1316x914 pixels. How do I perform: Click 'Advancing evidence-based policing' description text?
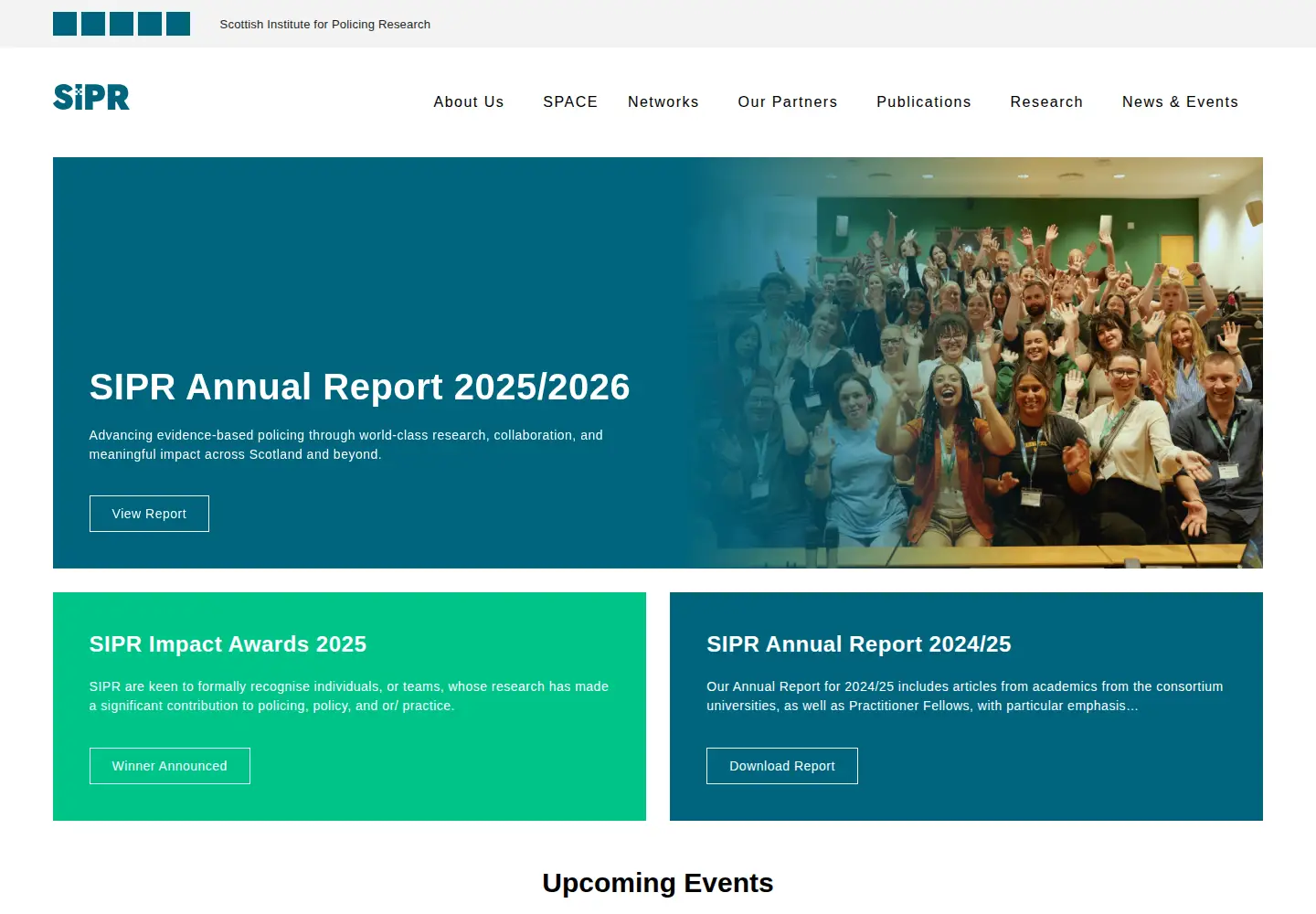pyautogui.click(x=346, y=445)
